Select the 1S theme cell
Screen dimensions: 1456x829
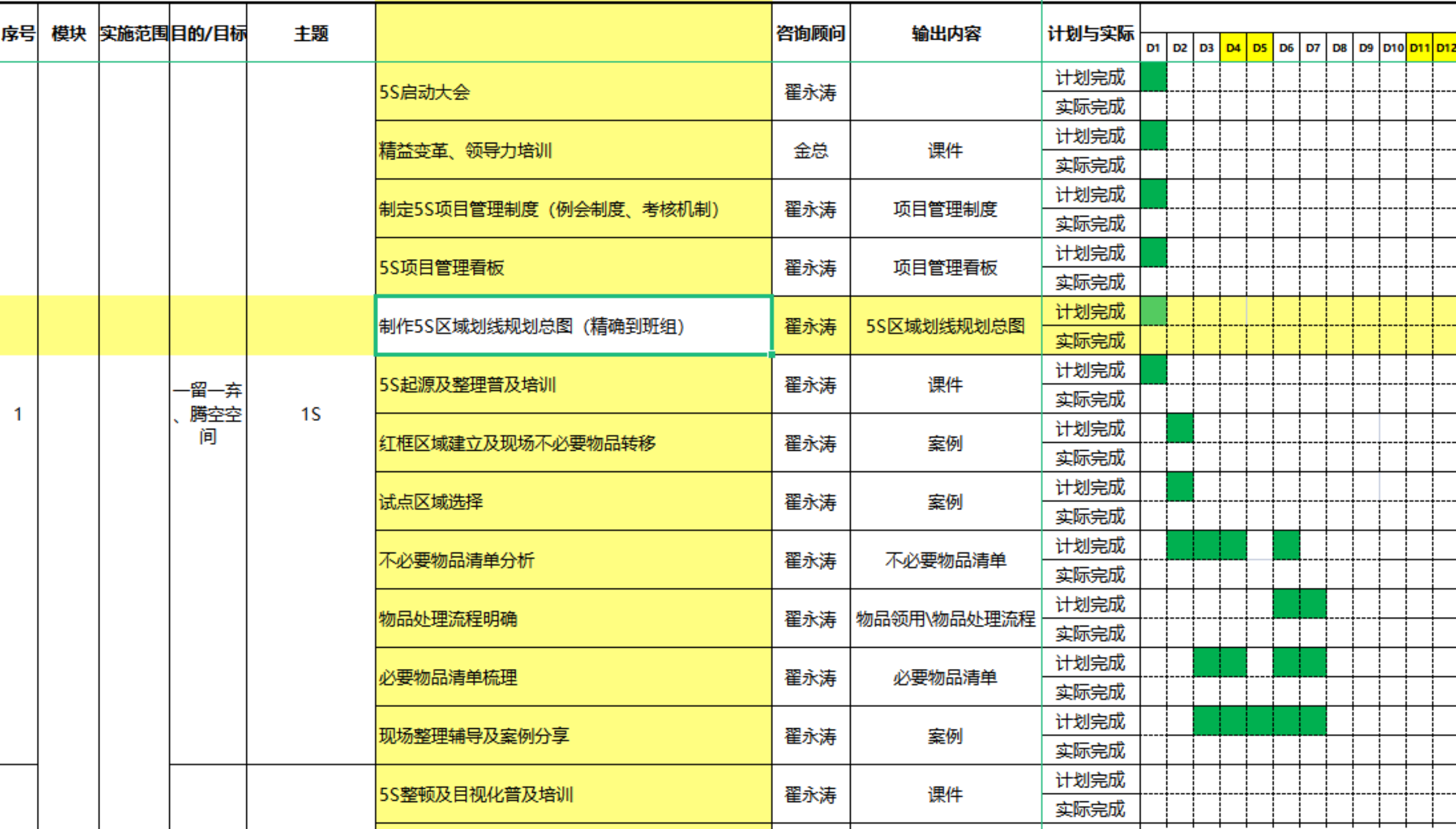click(311, 414)
